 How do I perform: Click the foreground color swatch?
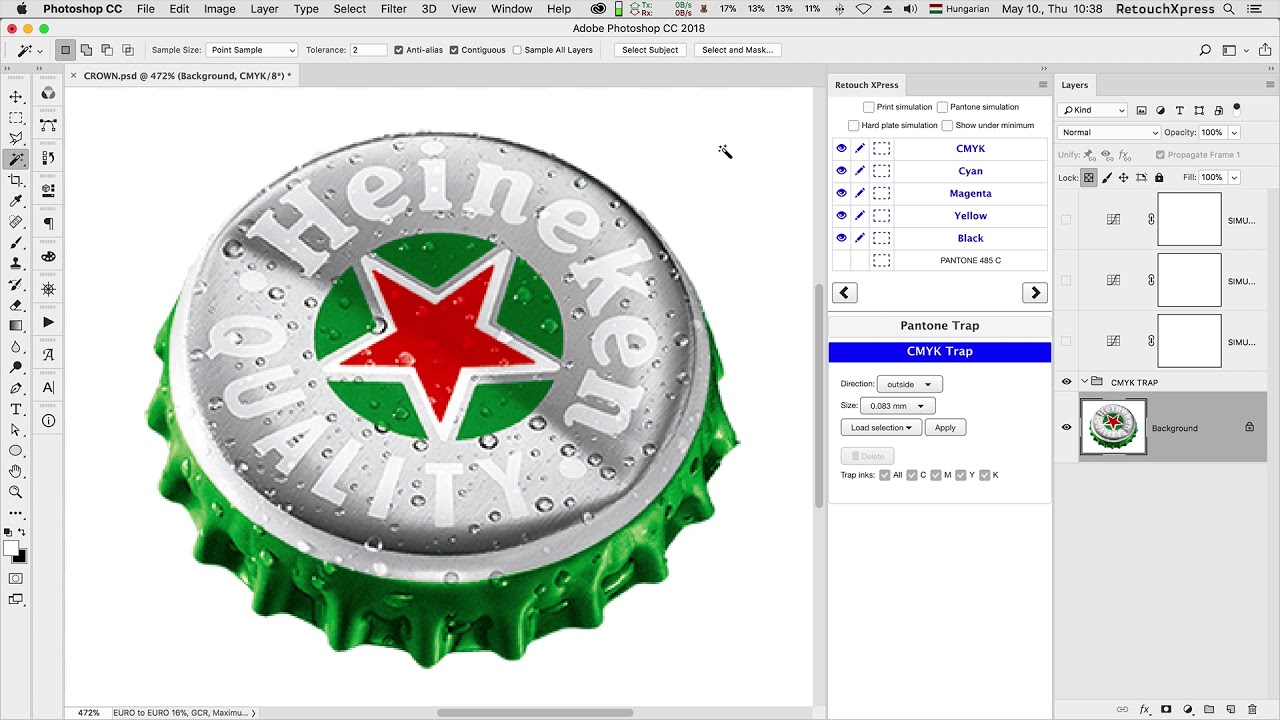(x=11, y=549)
